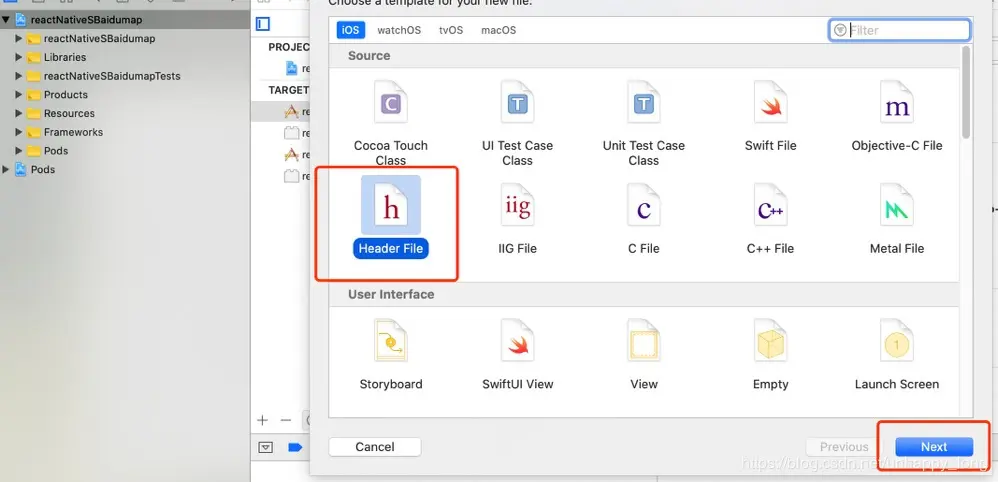This screenshot has width=998, height=482.
Task: Click the filter icon in the search field
Action: coord(840,30)
